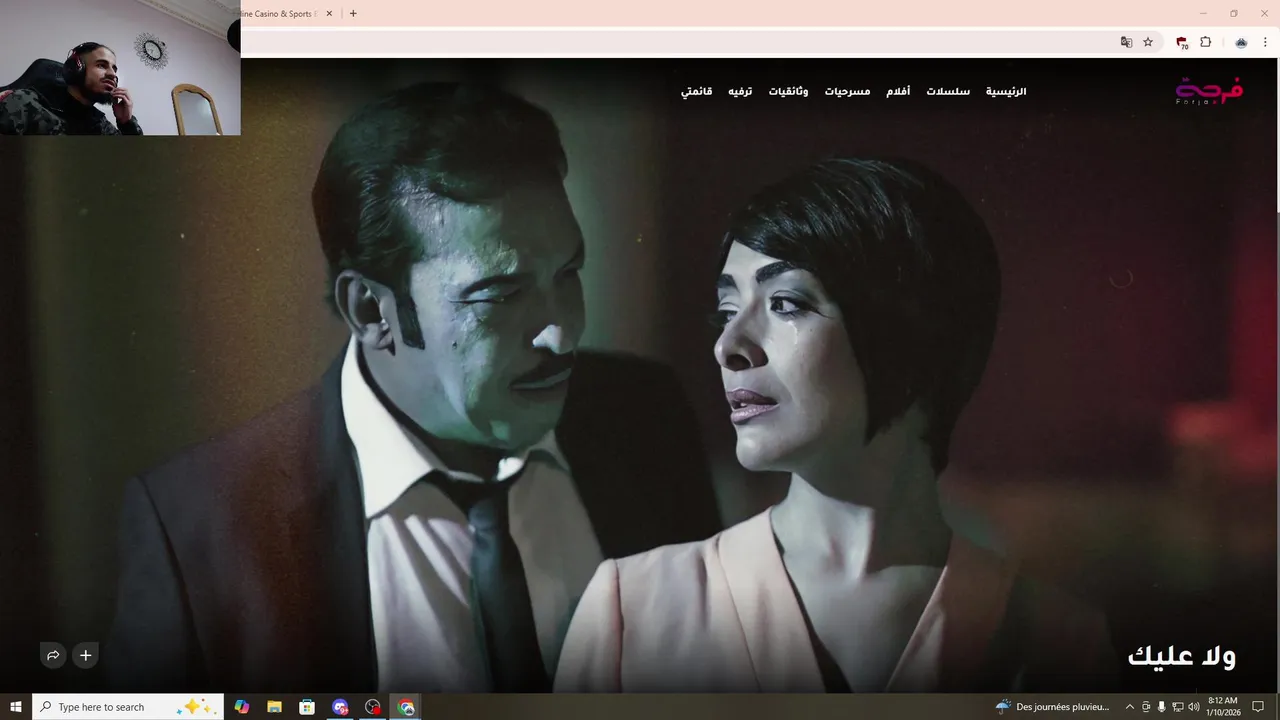
Task: Click the Translate this page icon
Action: [x=1126, y=42]
